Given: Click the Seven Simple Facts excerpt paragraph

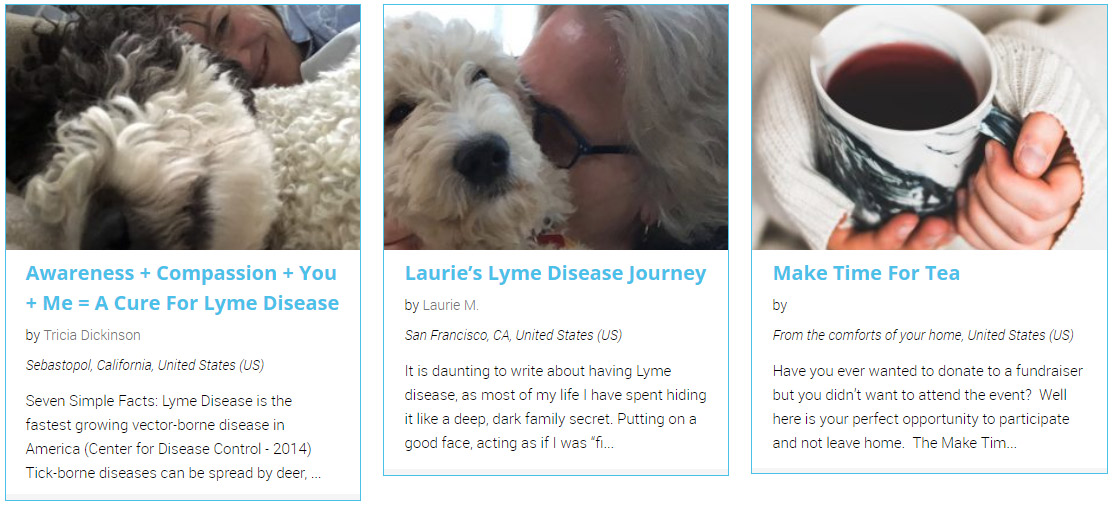Looking at the screenshot, I should coord(174,438).
